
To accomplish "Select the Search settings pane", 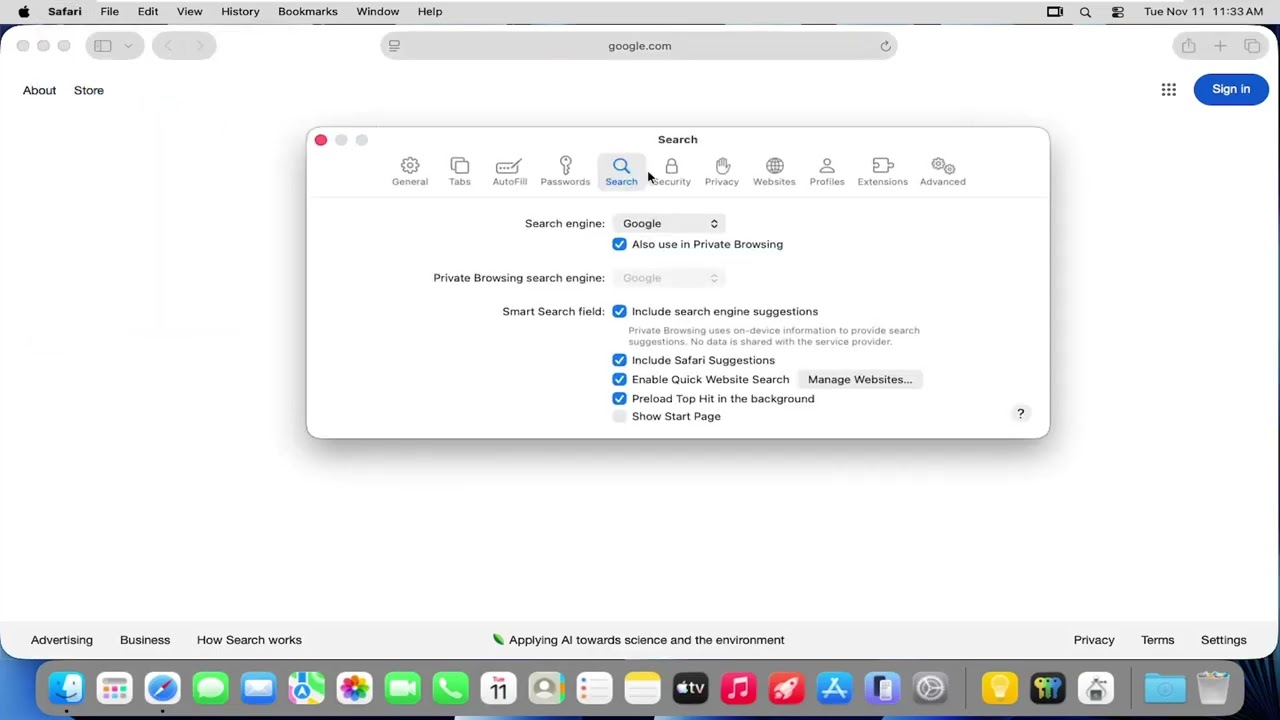I will click(621, 171).
